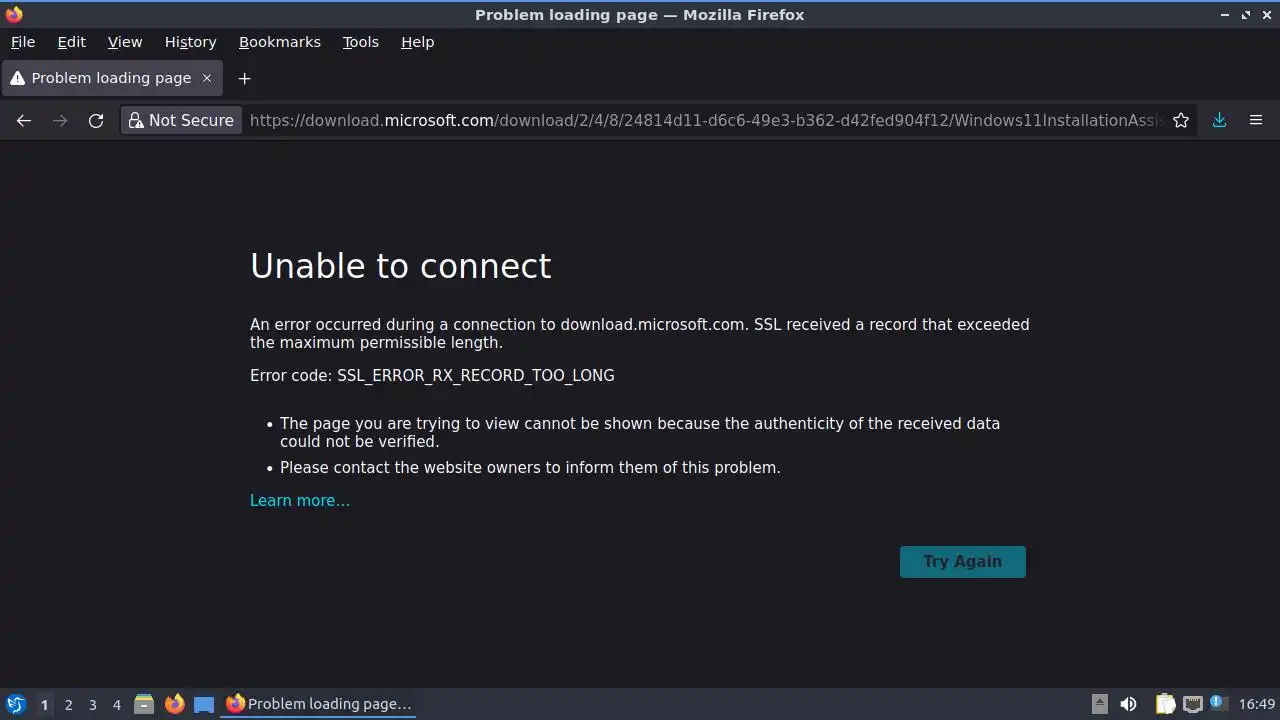Click the Not Secure lock indicator
The image size is (1280, 720).
(181, 120)
